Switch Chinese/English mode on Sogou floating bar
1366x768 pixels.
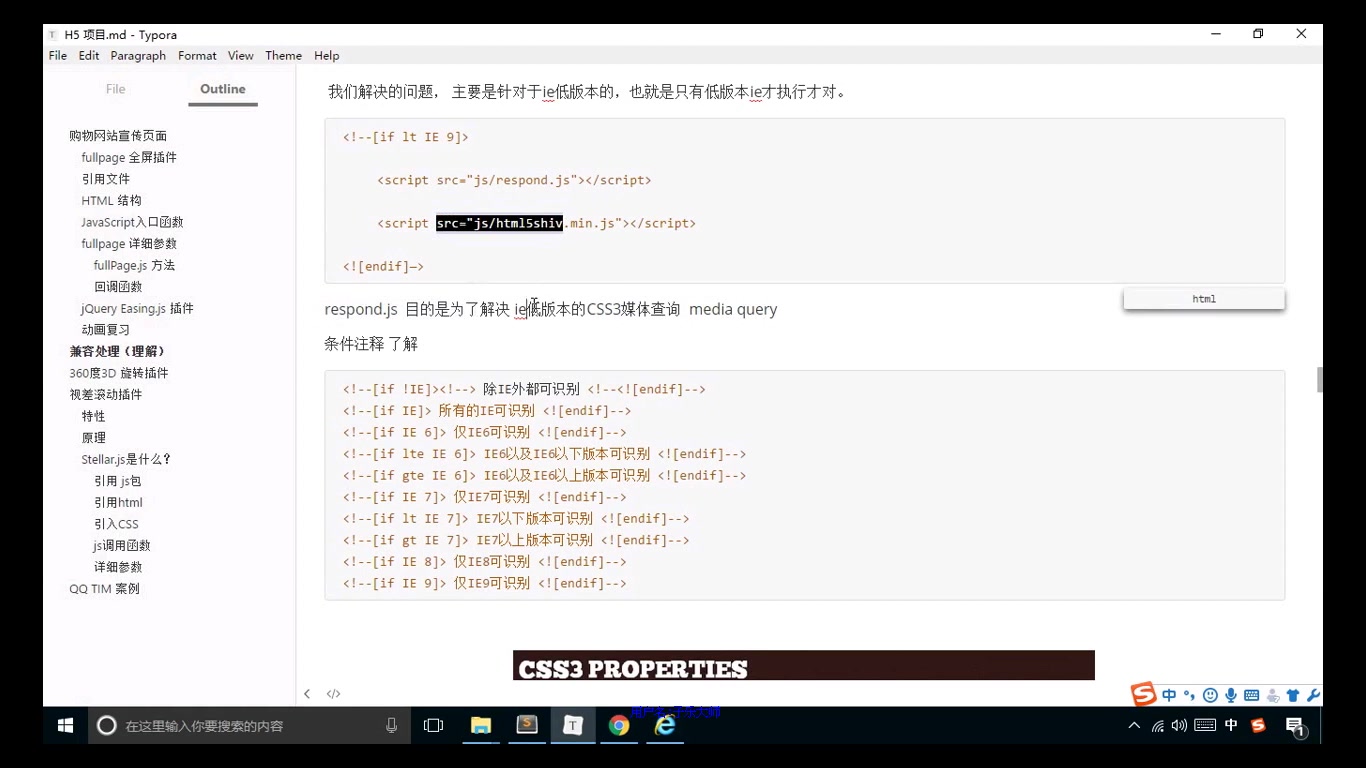[x=1169, y=695]
